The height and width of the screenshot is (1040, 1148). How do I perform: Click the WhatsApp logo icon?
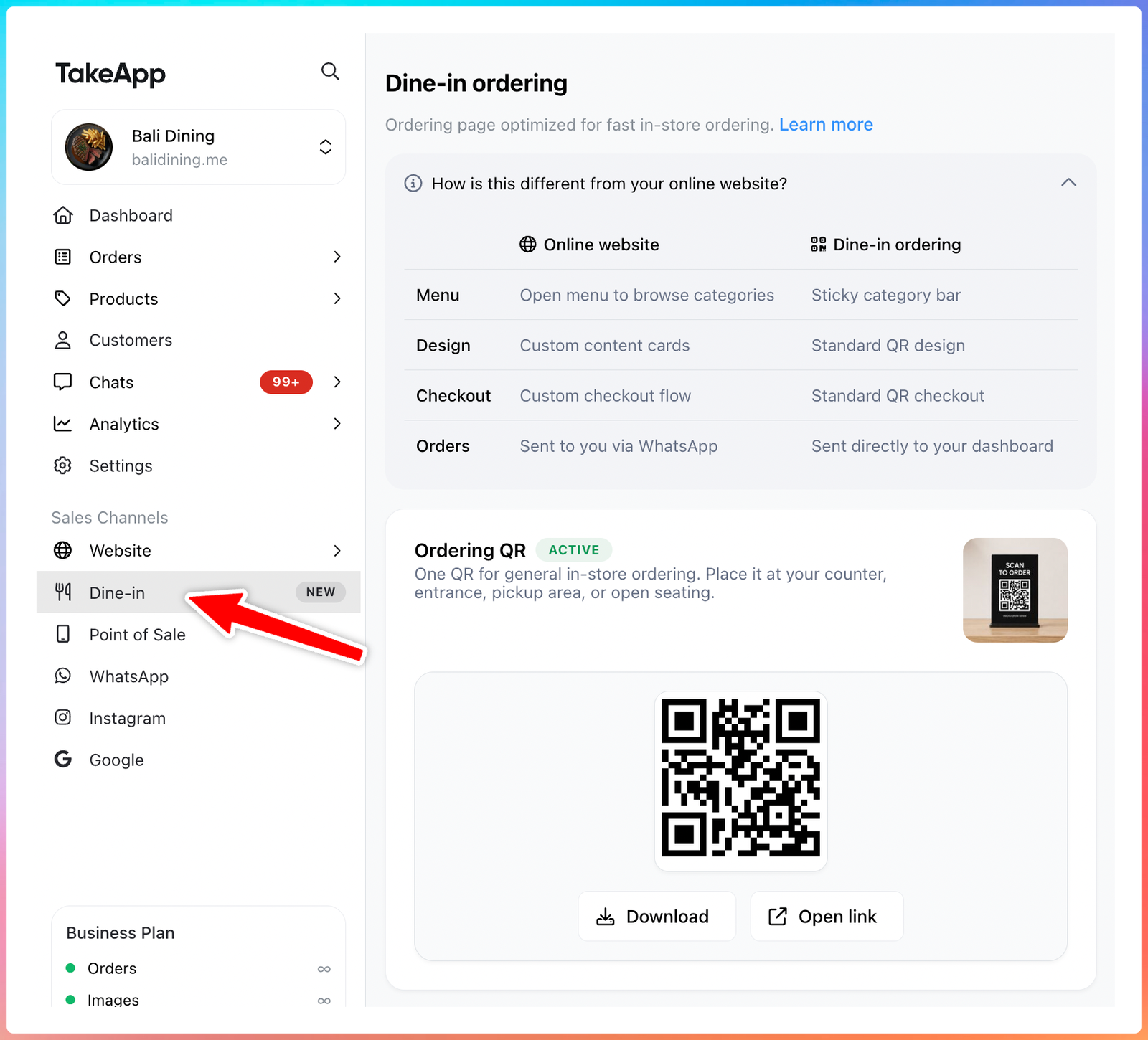(63, 676)
